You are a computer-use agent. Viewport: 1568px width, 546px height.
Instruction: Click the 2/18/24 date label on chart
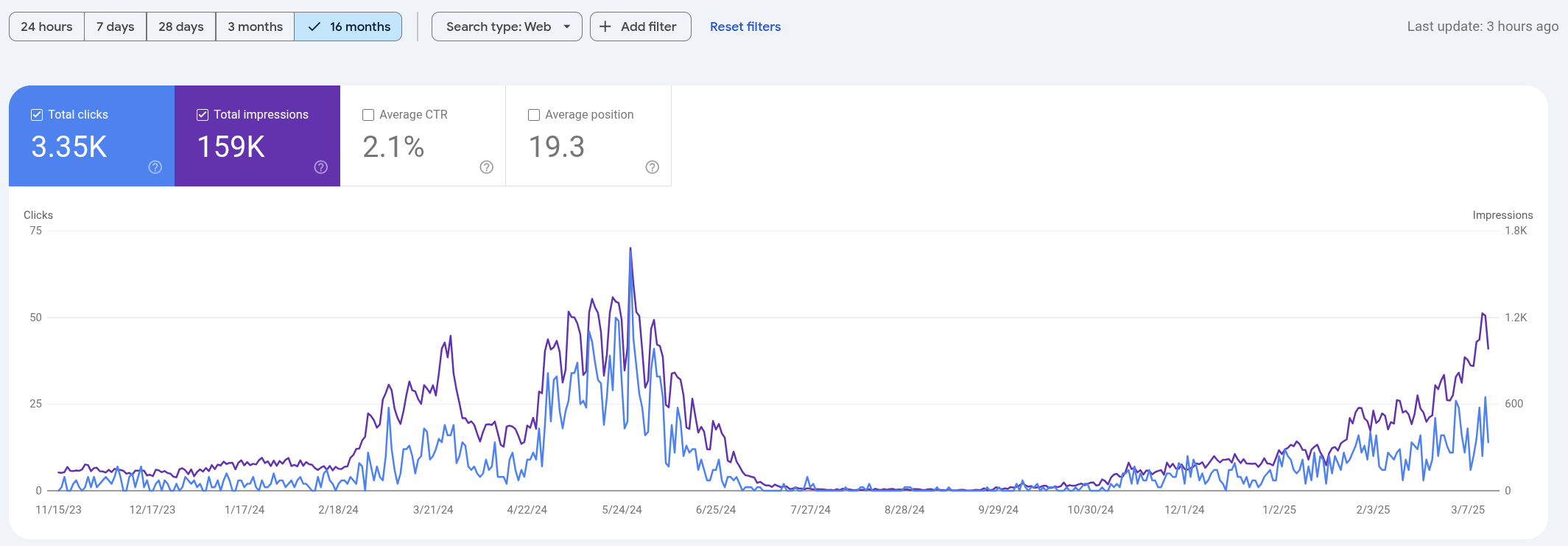pos(339,510)
